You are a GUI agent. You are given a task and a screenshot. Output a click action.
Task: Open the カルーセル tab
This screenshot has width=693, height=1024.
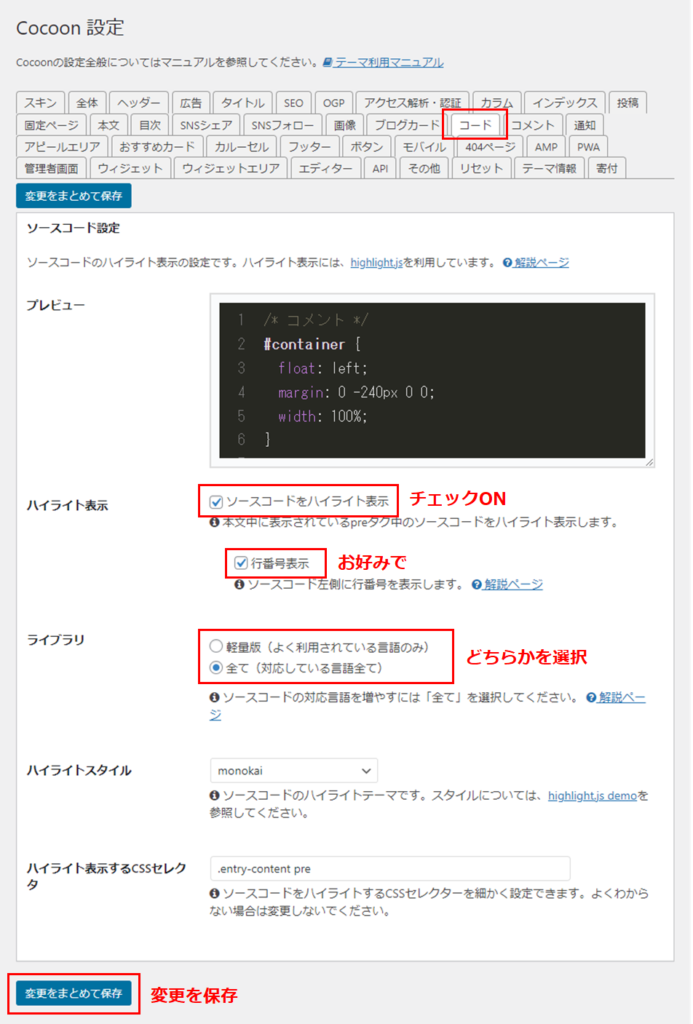pyautogui.click(x=241, y=147)
